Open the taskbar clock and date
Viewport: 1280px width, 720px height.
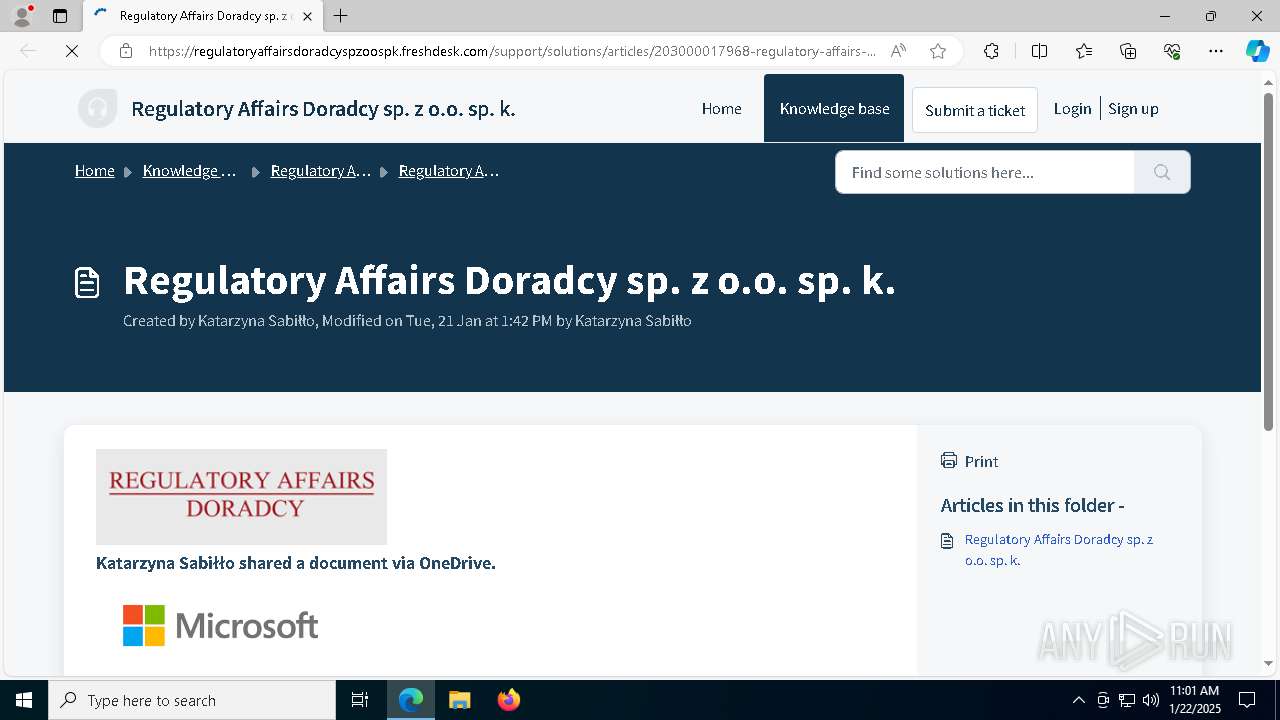[x=1194, y=700]
